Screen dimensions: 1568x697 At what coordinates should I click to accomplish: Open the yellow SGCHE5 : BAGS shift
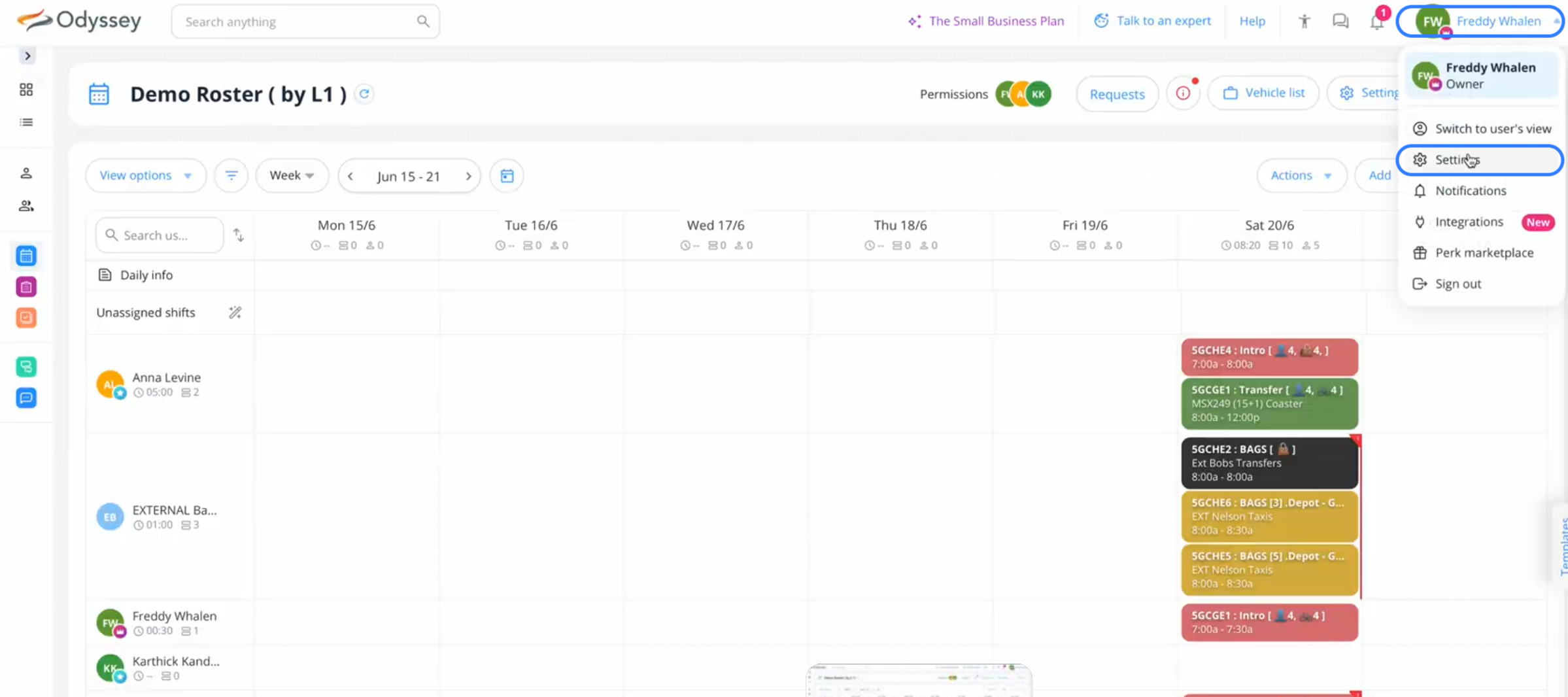pyautogui.click(x=1269, y=569)
